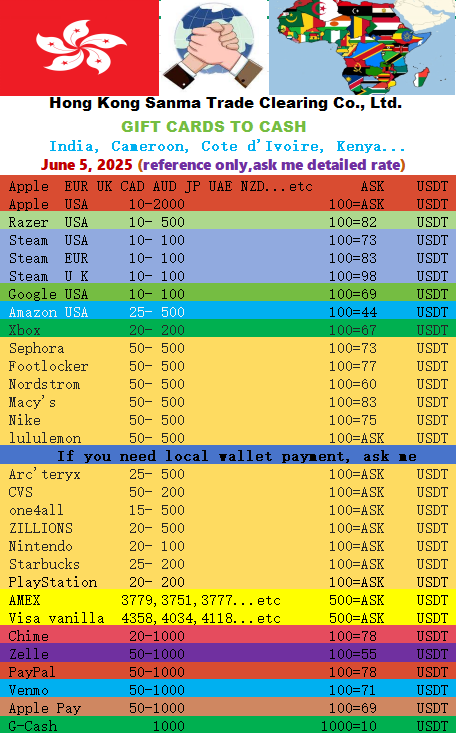Click the 'June 5, 2025' date
The image size is (456, 733).
click(x=87, y=165)
